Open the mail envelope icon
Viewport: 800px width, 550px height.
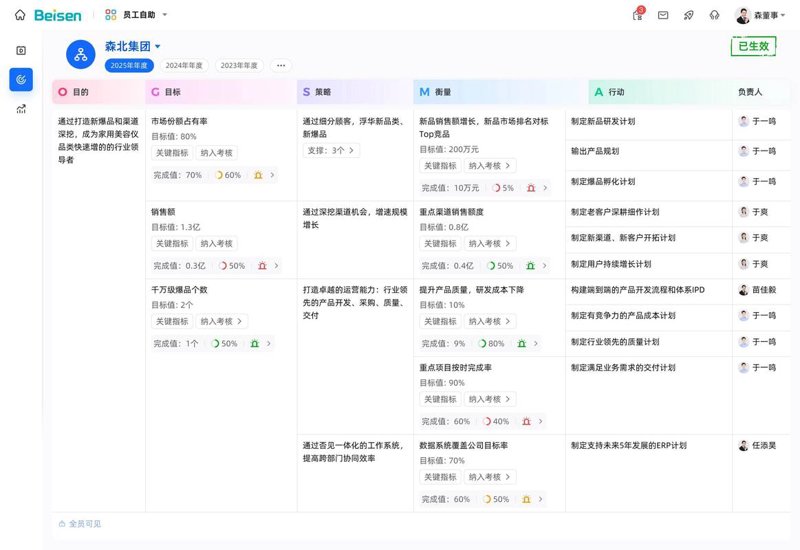tap(663, 15)
